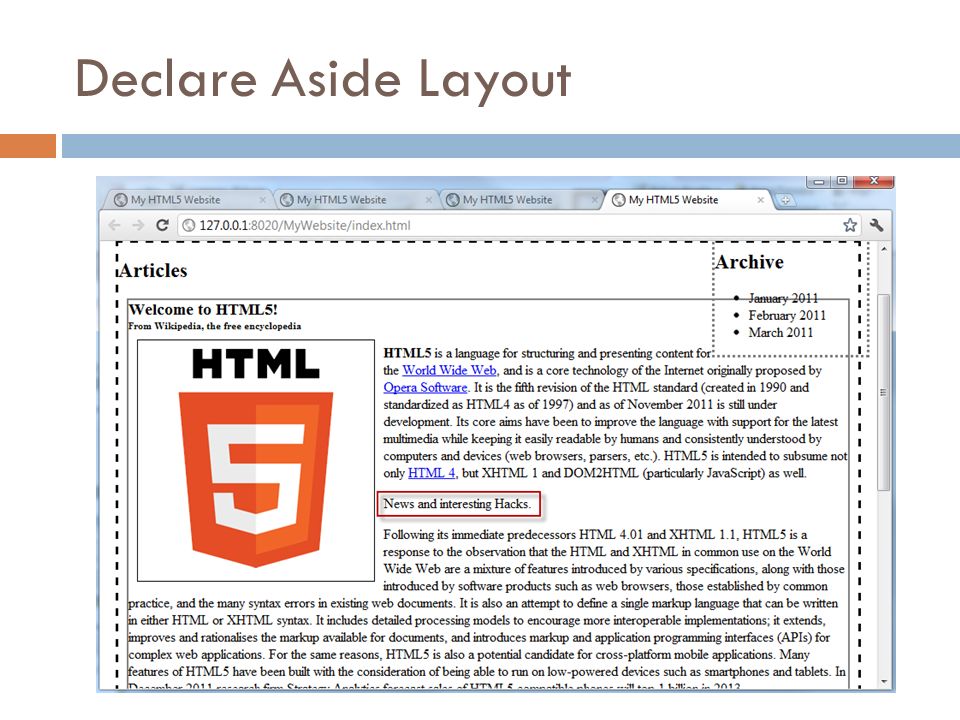This screenshot has height=720, width=960.
Task: Maximize the browser window
Action: coord(842,181)
